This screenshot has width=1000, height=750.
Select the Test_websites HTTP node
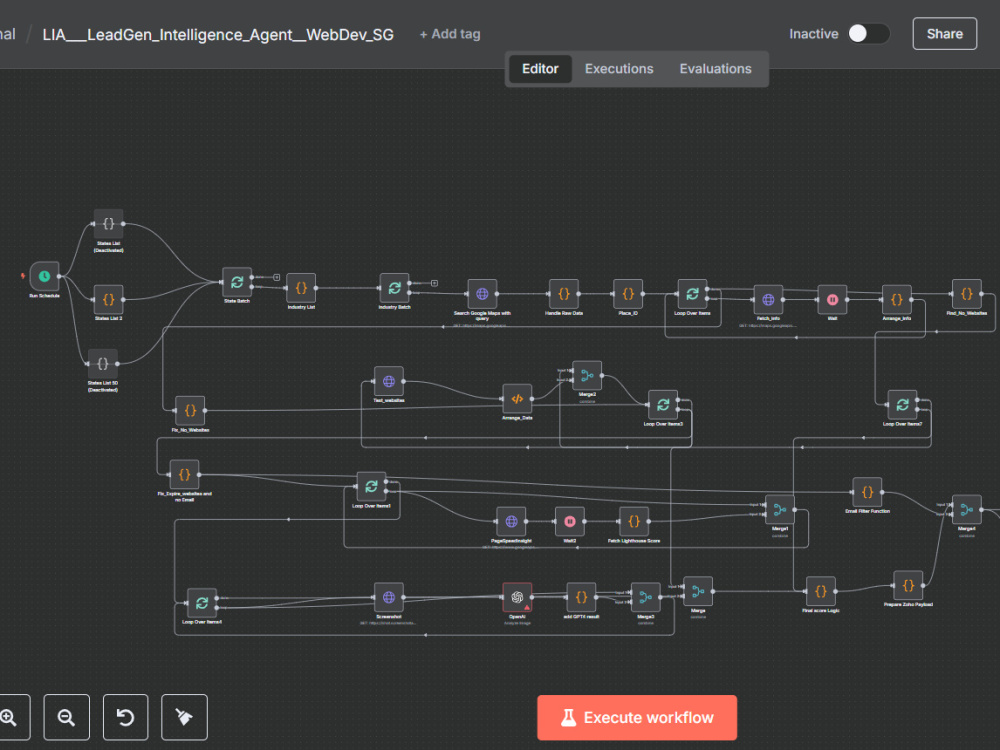(388, 381)
